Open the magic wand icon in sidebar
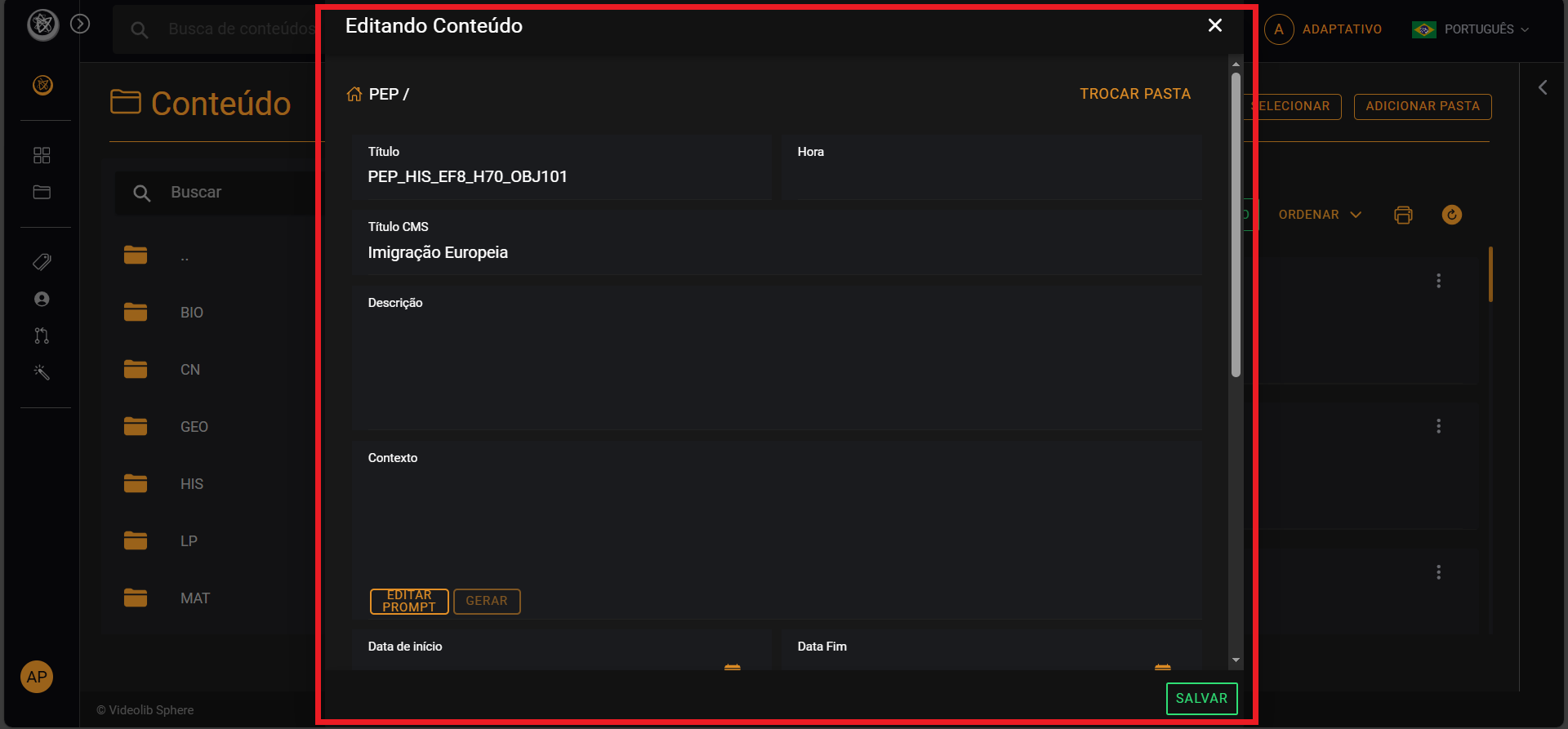This screenshot has width=1568, height=729. tap(42, 372)
